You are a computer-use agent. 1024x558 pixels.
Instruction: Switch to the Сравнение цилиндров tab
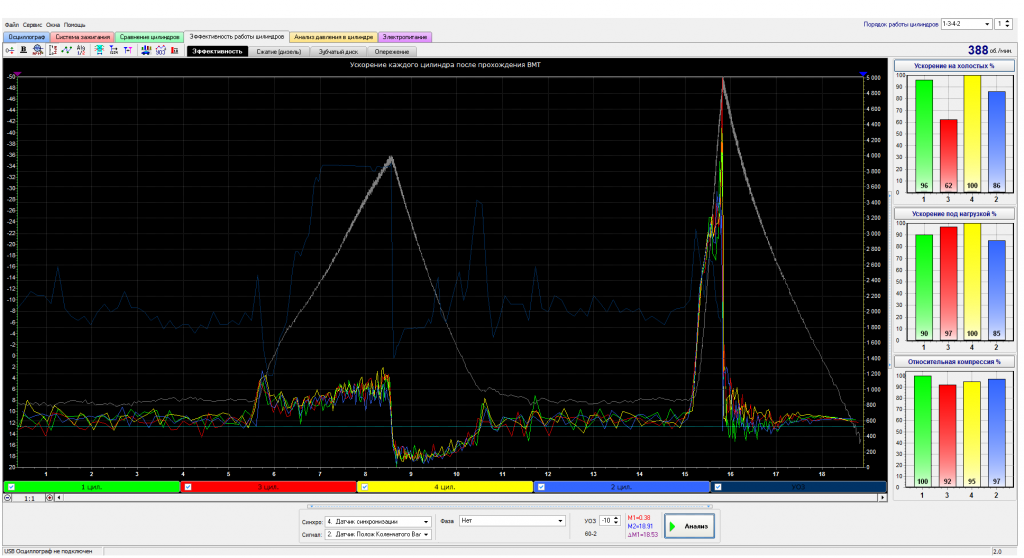point(149,37)
